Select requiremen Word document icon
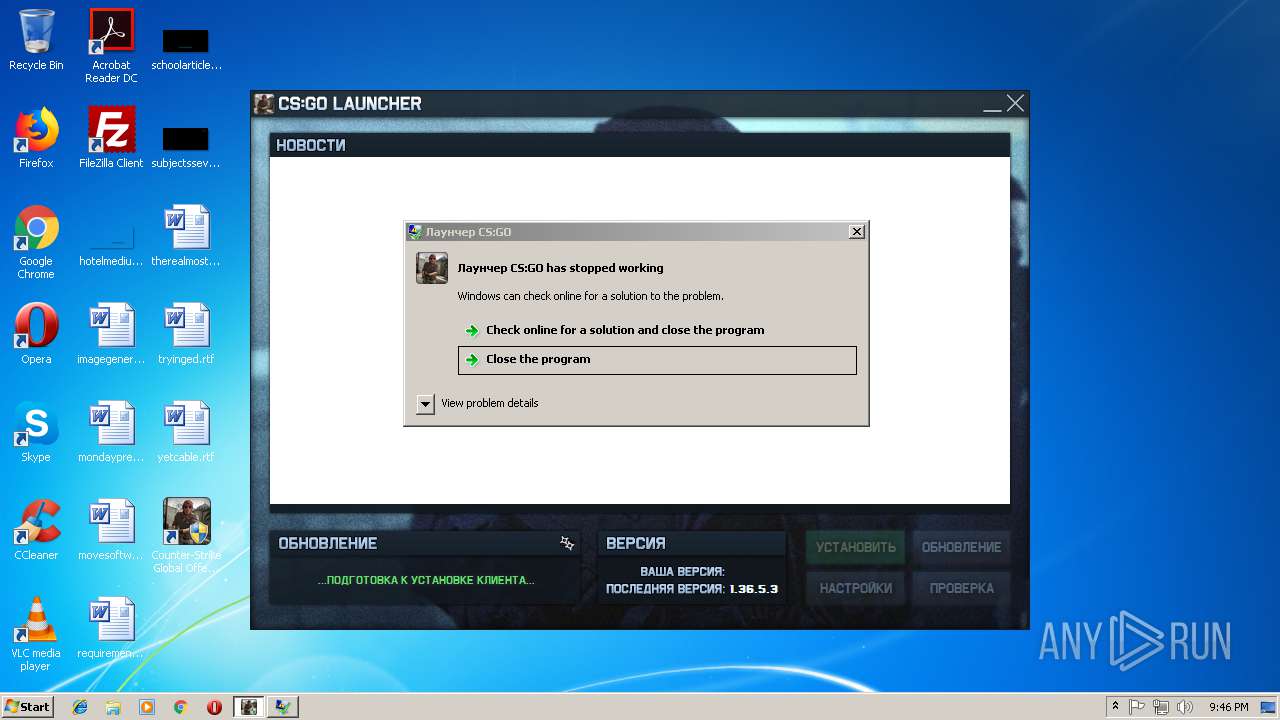 (x=111, y=628)
